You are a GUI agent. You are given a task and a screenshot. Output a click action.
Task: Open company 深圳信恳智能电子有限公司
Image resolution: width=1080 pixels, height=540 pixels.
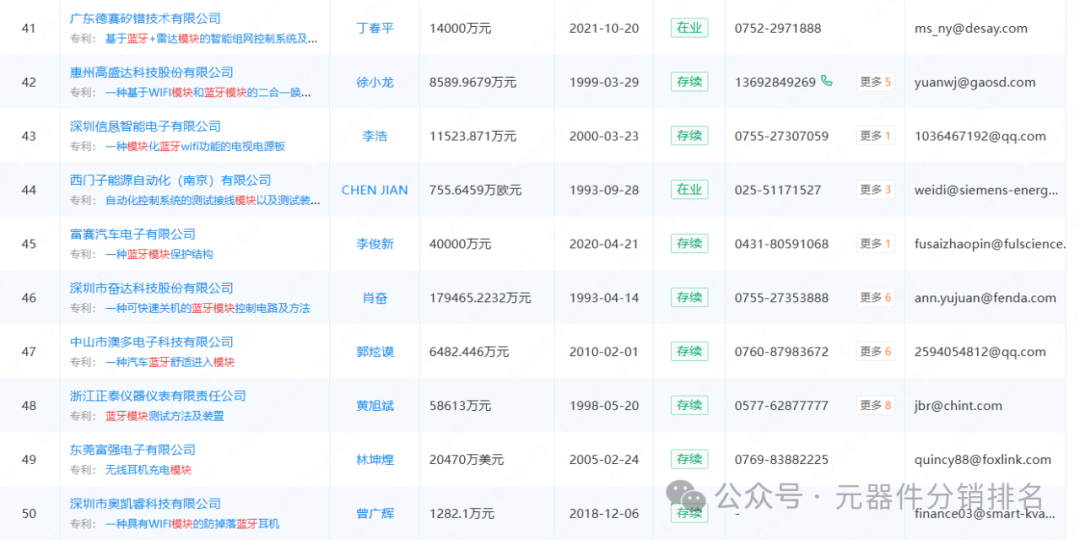coord(145,126)
